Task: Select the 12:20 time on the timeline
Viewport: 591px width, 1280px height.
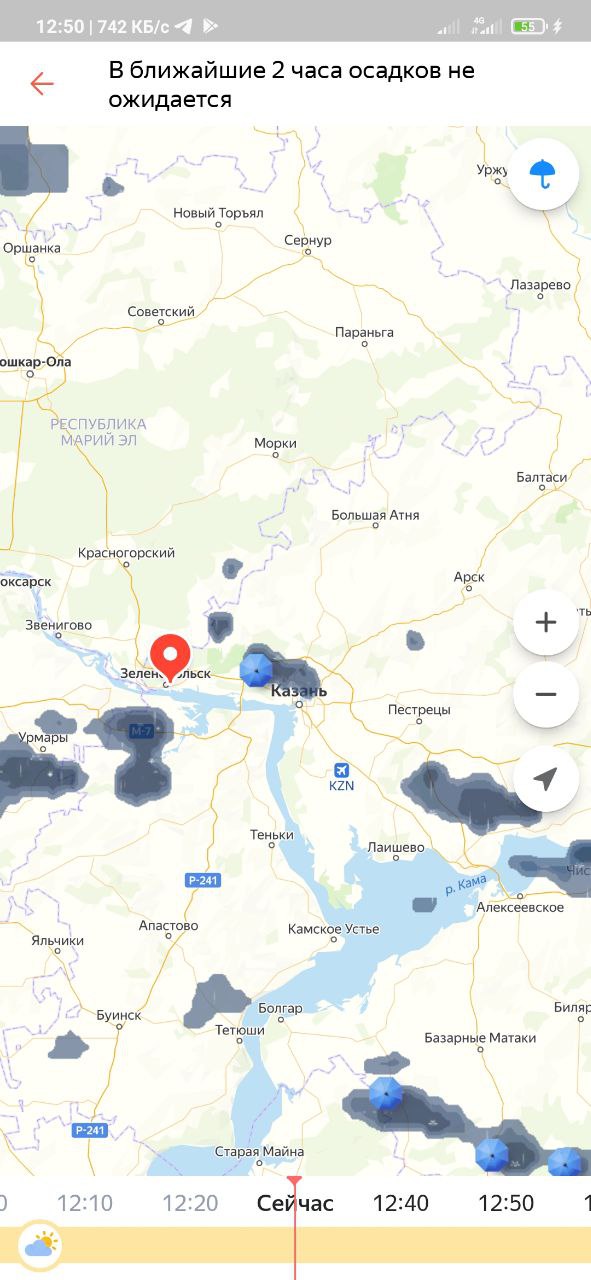Action: pos(190,1203)
